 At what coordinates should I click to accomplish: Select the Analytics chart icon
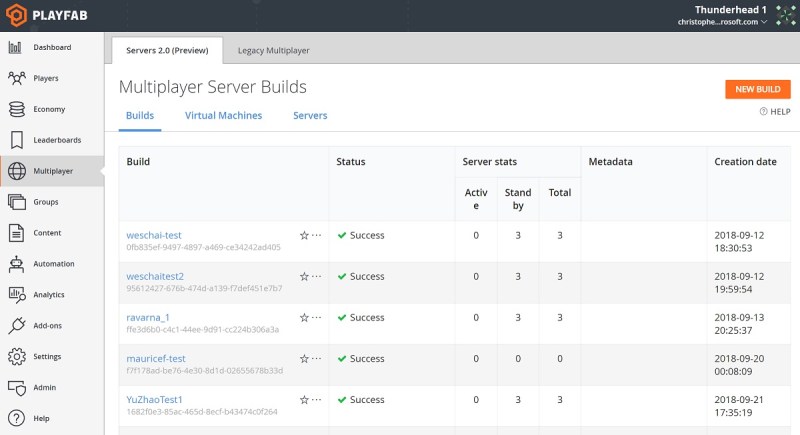click(17, 295)
